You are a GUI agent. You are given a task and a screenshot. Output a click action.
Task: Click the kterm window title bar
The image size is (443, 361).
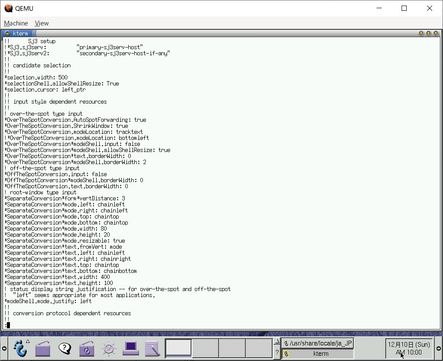[x=220, y=33]
